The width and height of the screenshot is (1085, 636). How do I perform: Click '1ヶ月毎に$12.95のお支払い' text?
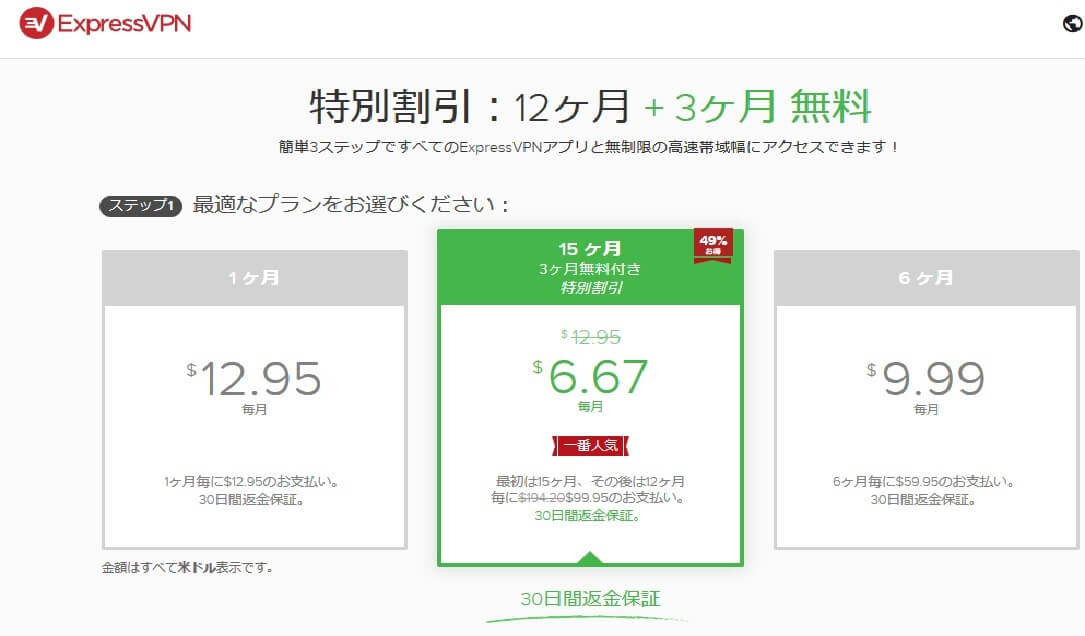click(x=251, y=482)
